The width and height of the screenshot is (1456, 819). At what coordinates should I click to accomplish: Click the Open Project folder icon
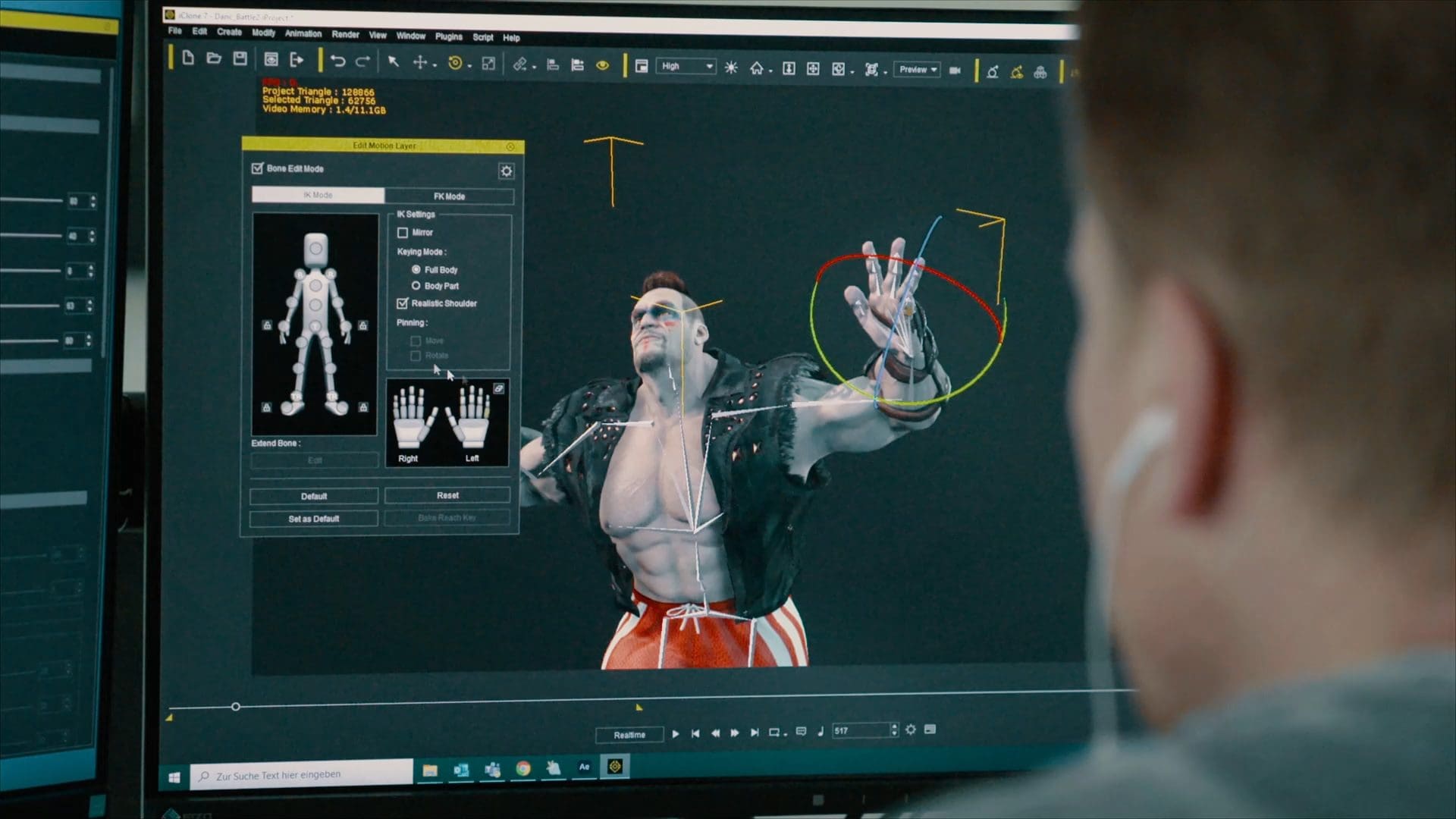pyautogui.click(x=214, y=58)
